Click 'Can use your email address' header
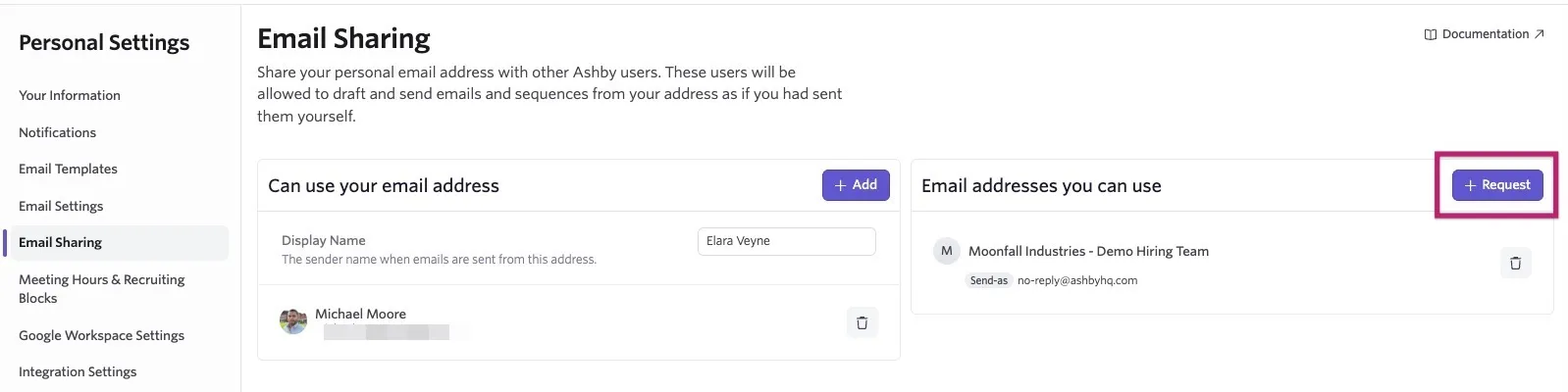This screenshot has height=392, width=1568. 384,186
